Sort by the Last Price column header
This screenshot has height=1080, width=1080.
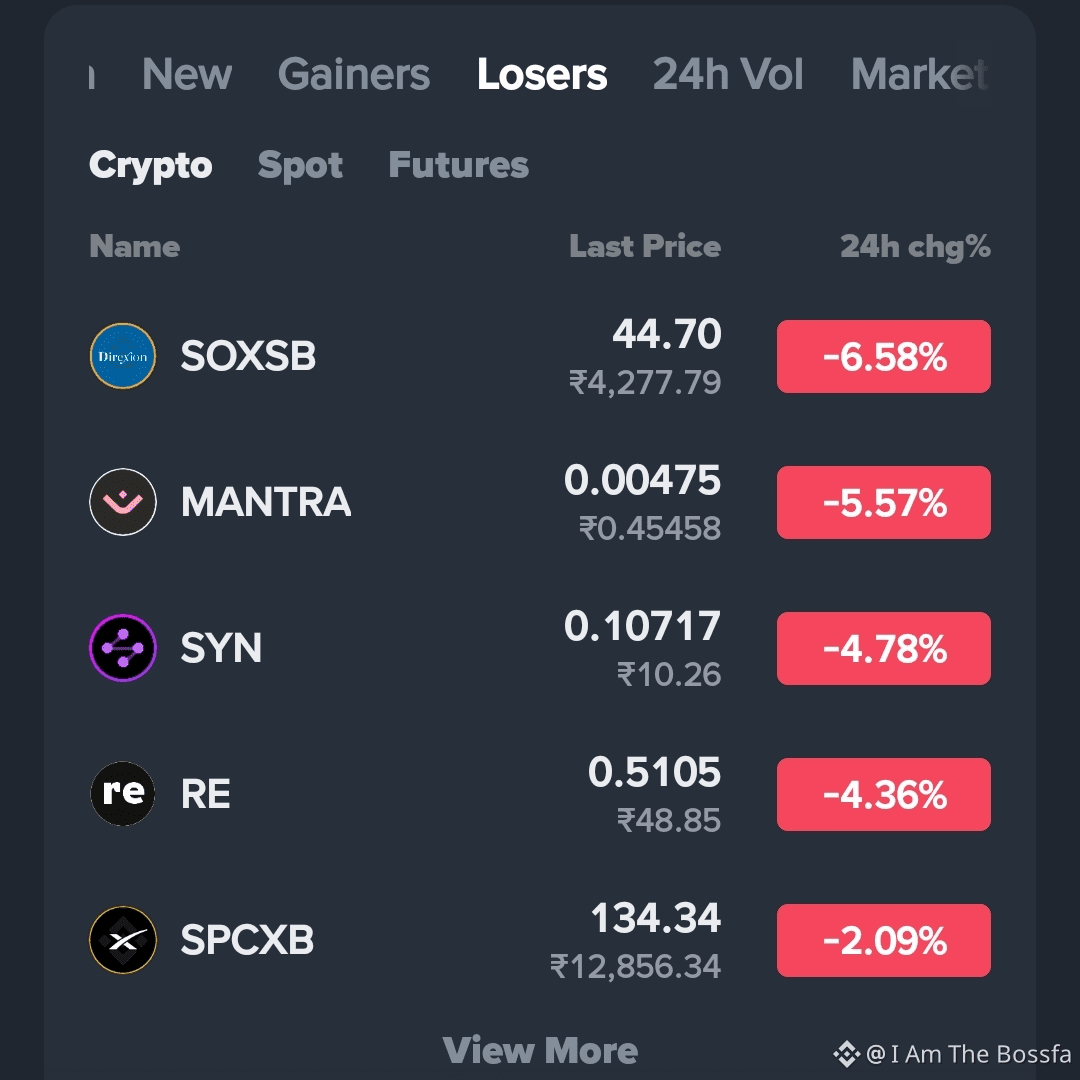[645, 247]
